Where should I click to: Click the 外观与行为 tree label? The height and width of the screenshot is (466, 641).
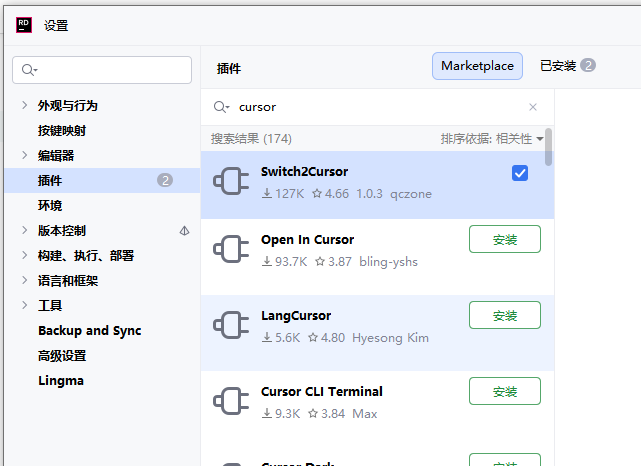point(68,105)
